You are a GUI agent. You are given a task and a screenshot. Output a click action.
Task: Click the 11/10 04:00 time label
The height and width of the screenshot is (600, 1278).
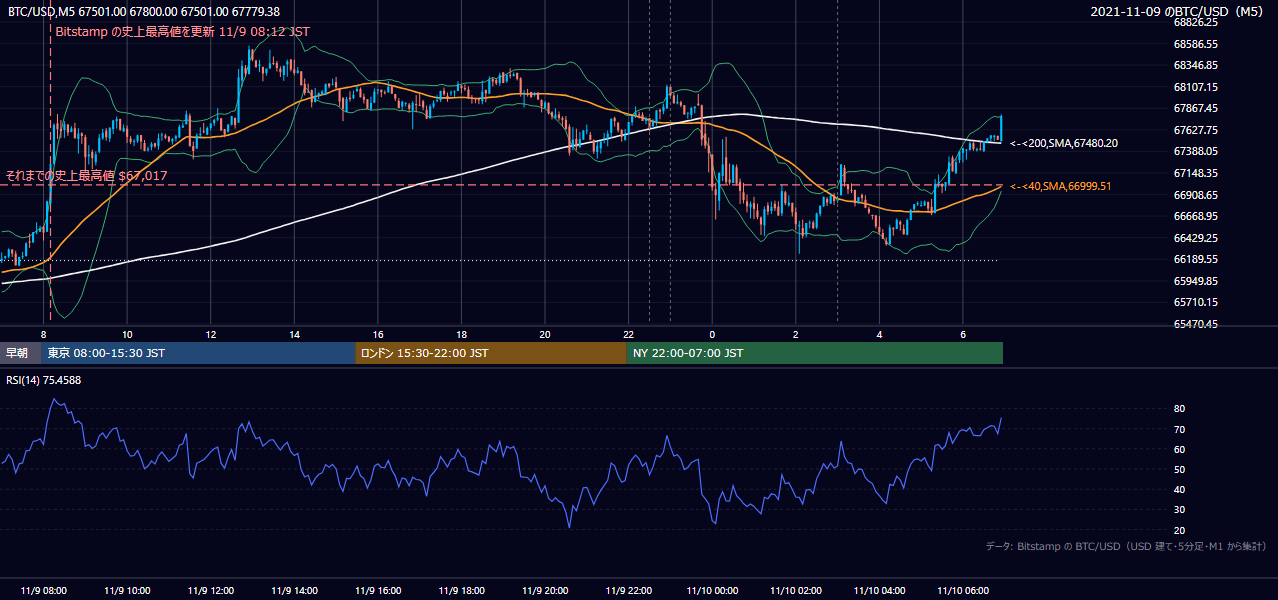(880, 590)
